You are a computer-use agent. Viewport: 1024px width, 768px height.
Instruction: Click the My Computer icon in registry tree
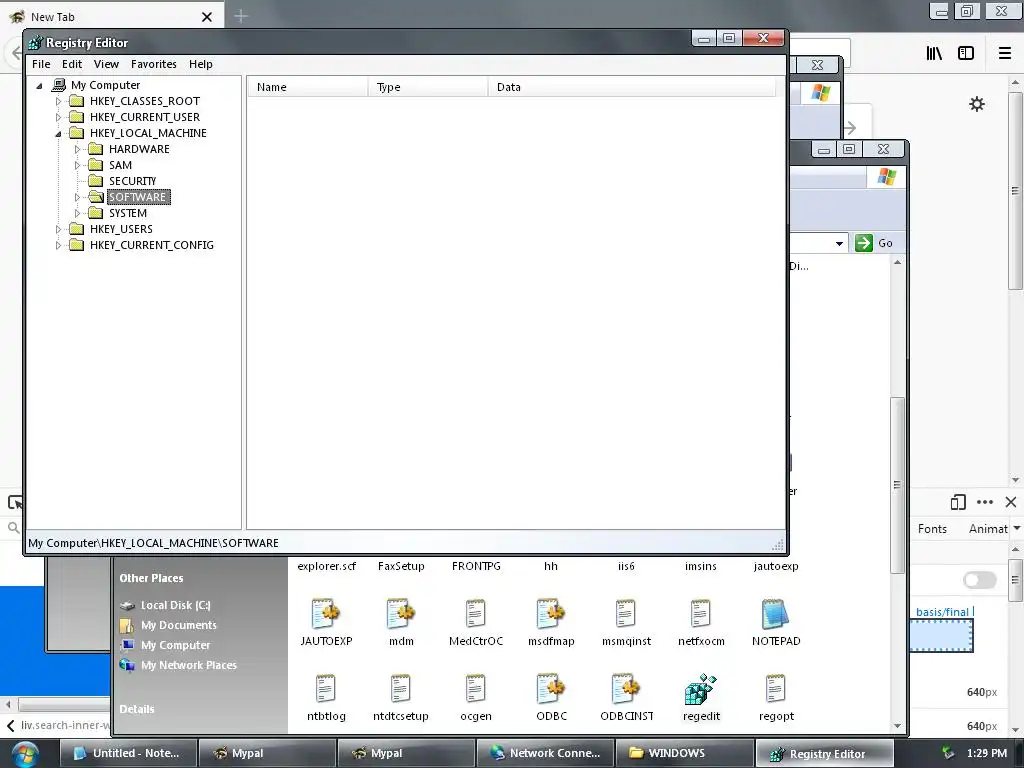click(x=59, y=85)
